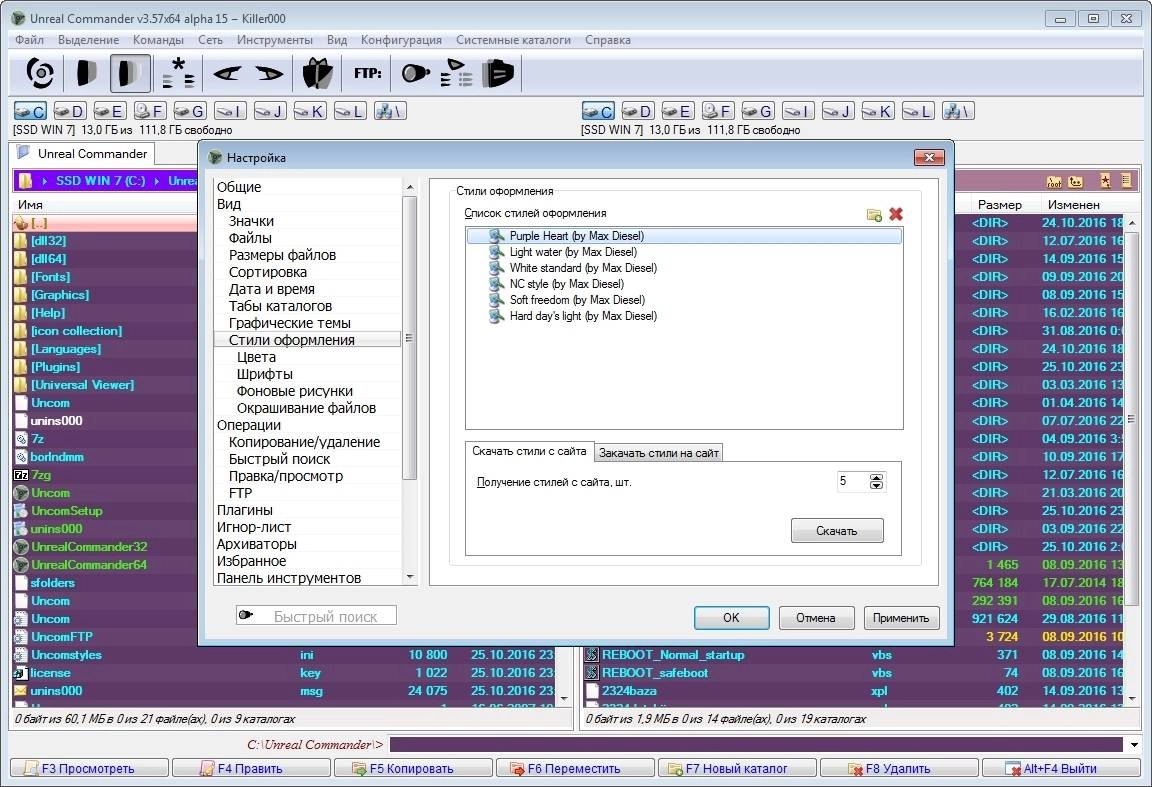This screenshot has width=1152, height=787.
Task: Open directory history list icon in right panel
Action: click(1126, 181)
